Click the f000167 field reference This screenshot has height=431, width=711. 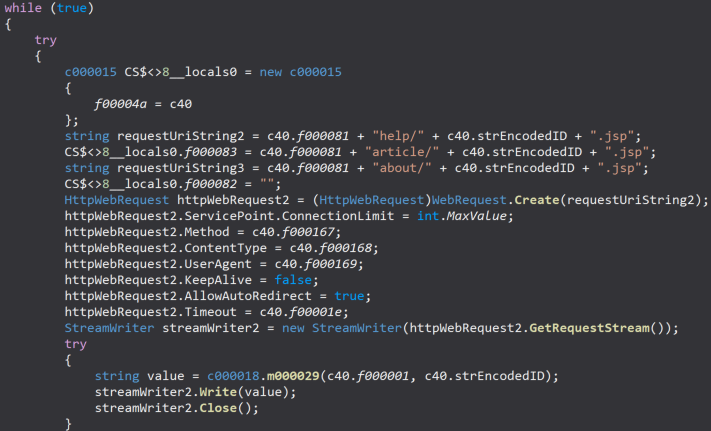(x=308, y=232)
